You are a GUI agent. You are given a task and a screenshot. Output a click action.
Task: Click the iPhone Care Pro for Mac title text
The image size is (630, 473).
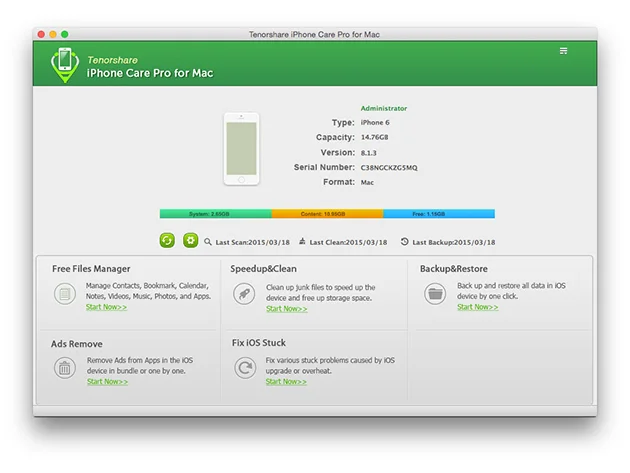click(x=150, y=73)
